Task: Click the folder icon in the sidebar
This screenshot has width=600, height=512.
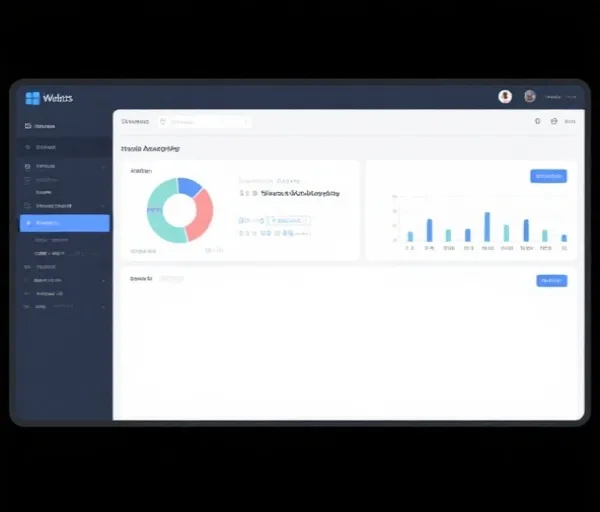Action: pos(27,205)
